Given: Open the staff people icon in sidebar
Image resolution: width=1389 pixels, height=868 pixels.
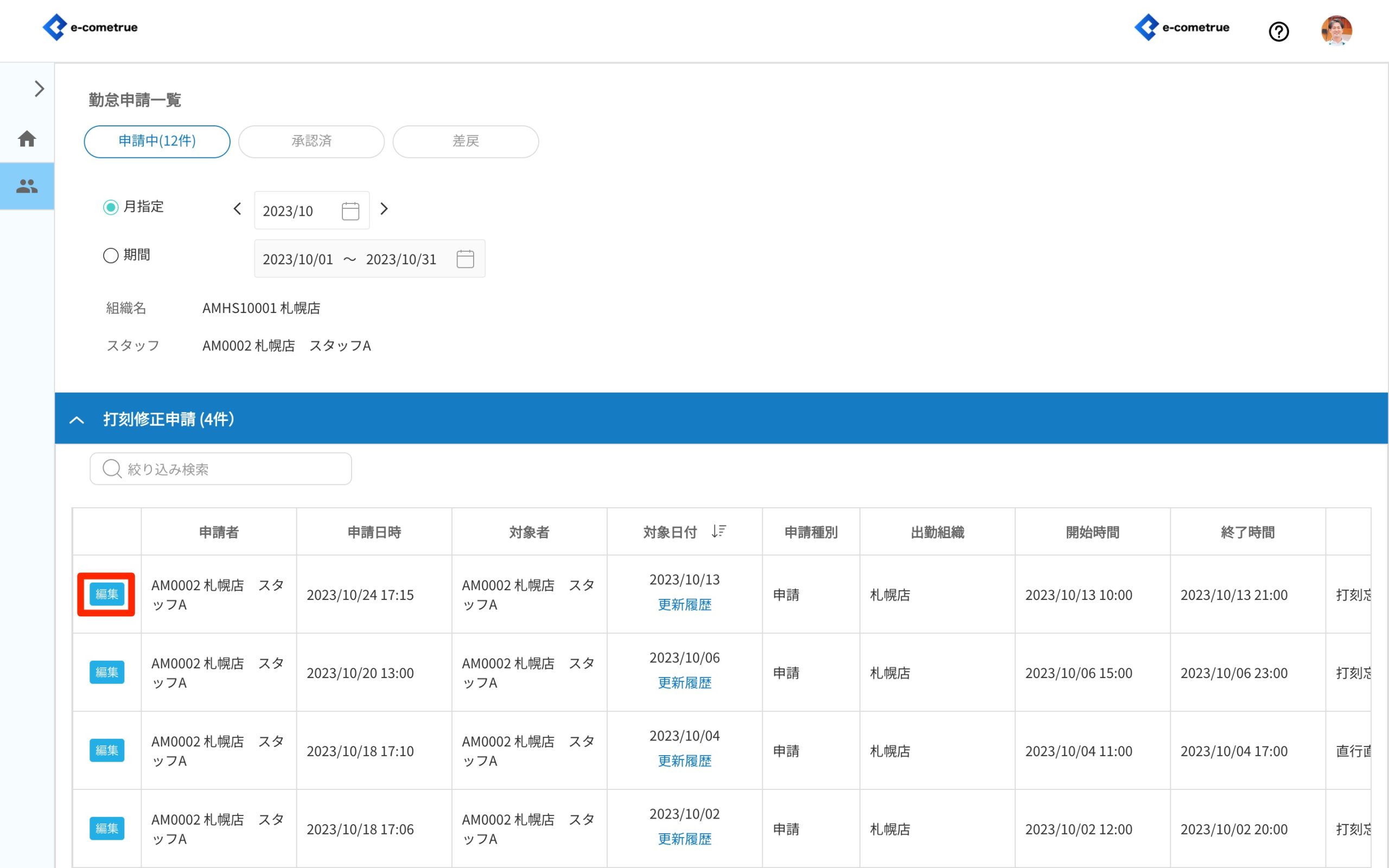Looking at the screenshot, I should point(27,186).
